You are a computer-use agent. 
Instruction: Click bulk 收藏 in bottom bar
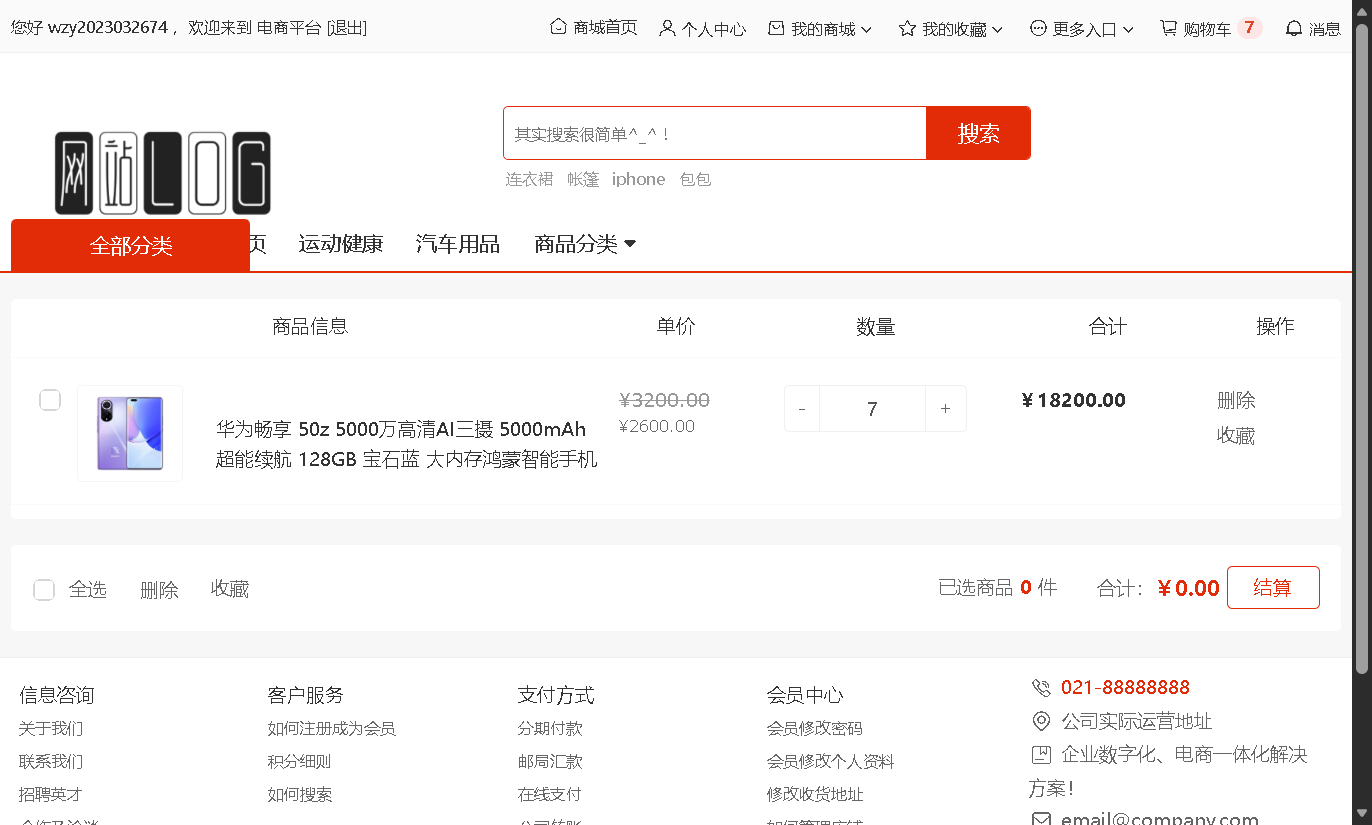click(230, 589)
